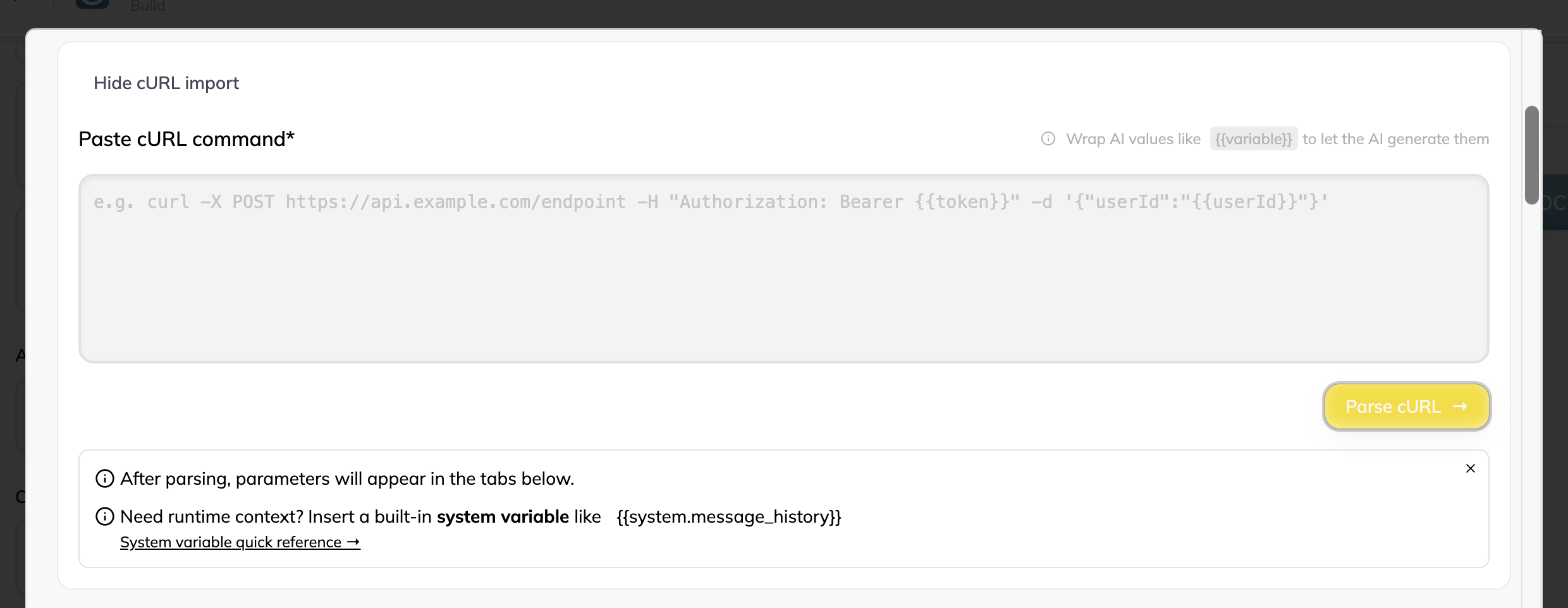Collapse the Hide cURL import section
This screenshot has width=1568, height=608.
(166, 83)
